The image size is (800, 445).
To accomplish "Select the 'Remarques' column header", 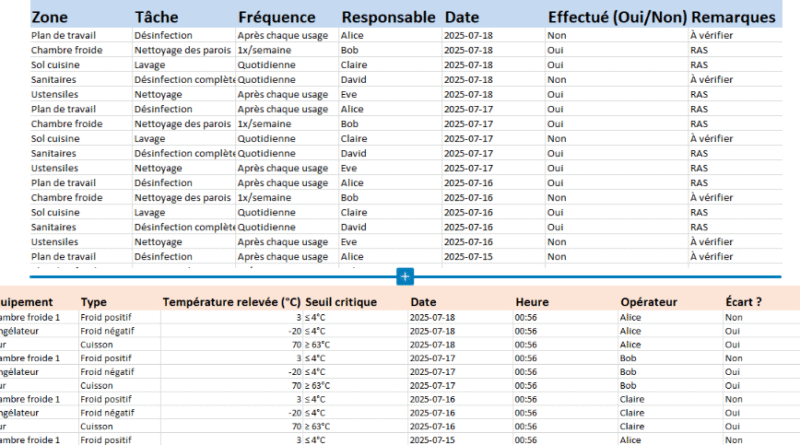I will (x=733, y=17).
